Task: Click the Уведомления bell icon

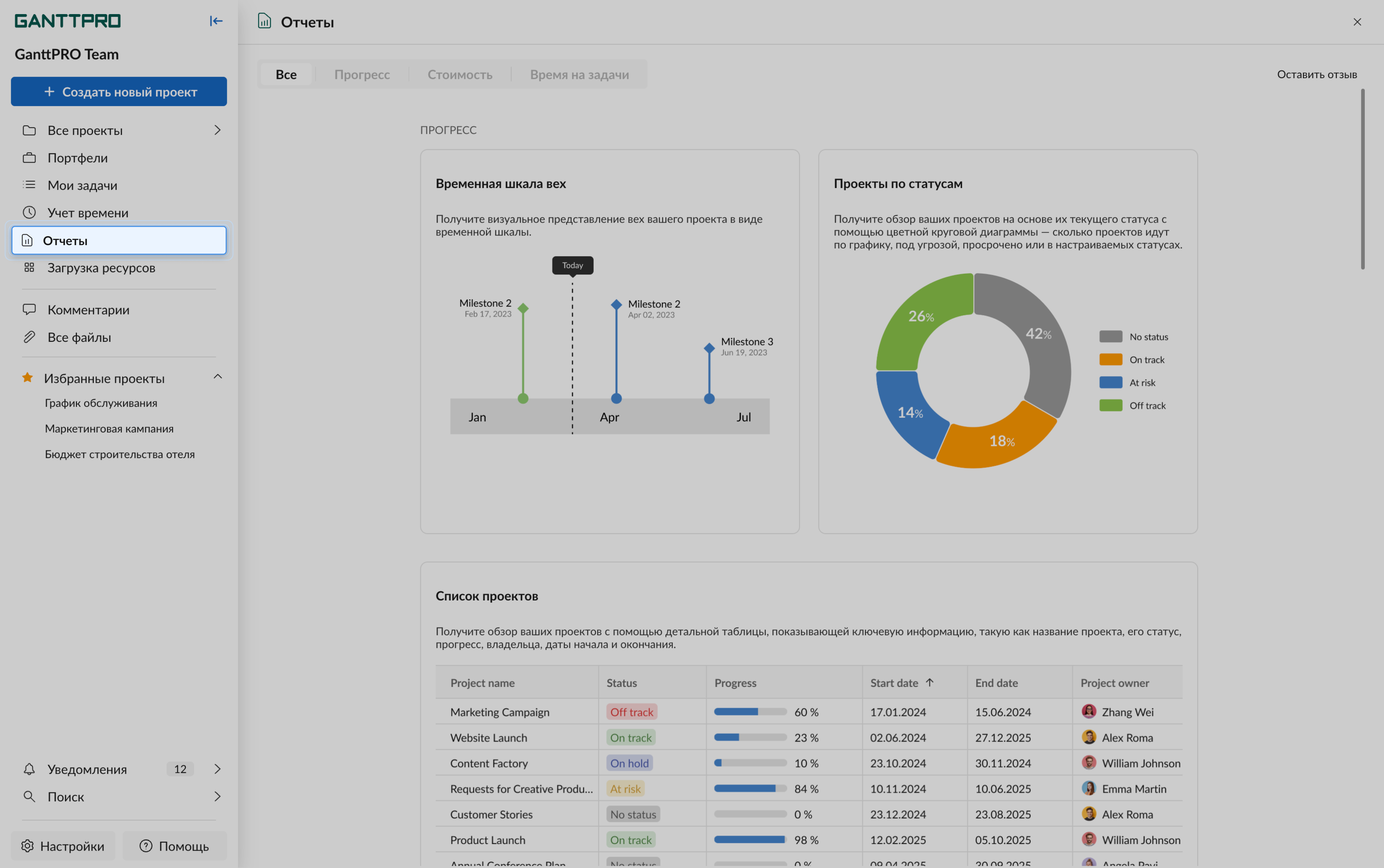Action: tap(29, 769)
